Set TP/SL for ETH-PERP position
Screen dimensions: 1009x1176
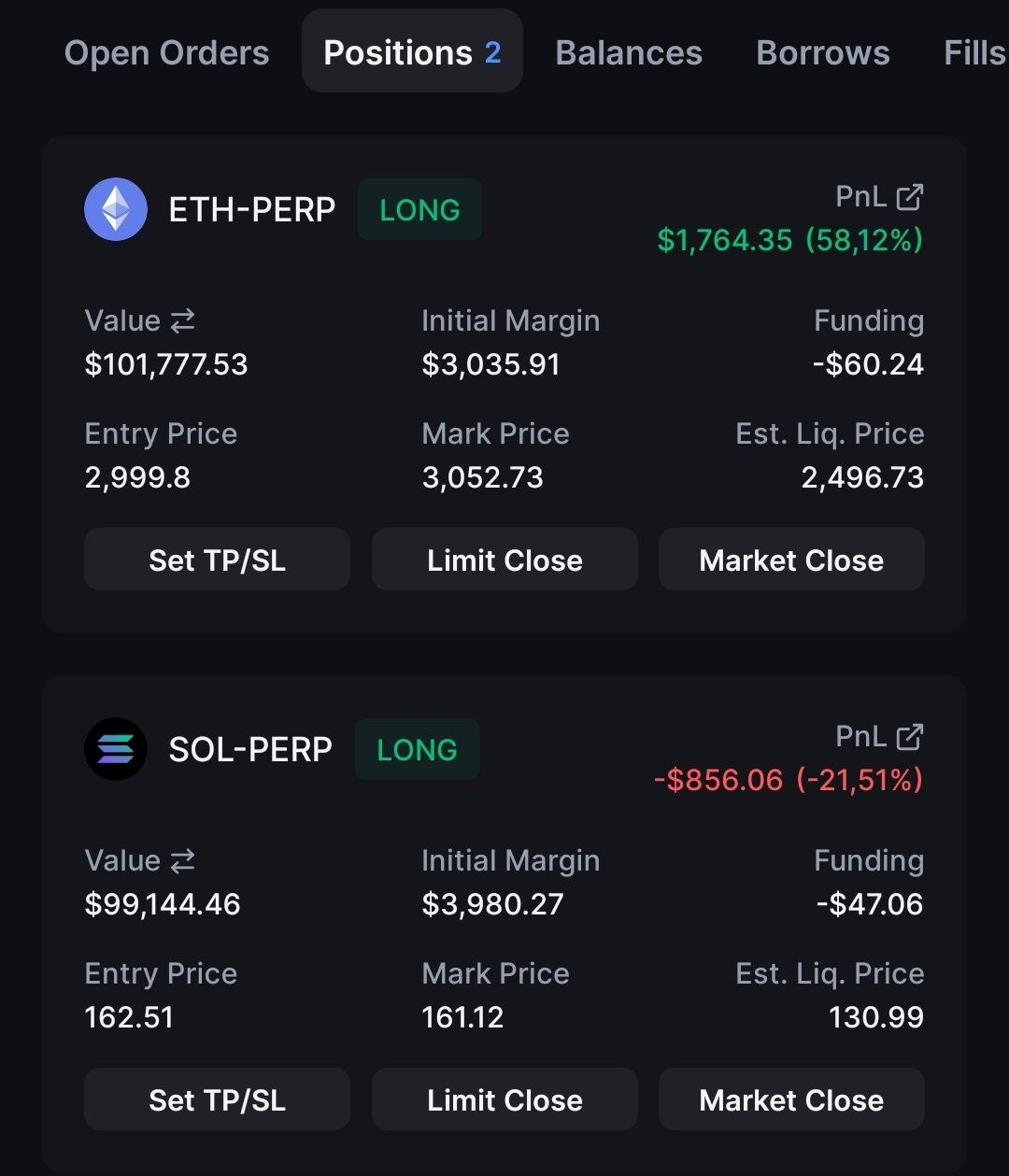[217, 560]
